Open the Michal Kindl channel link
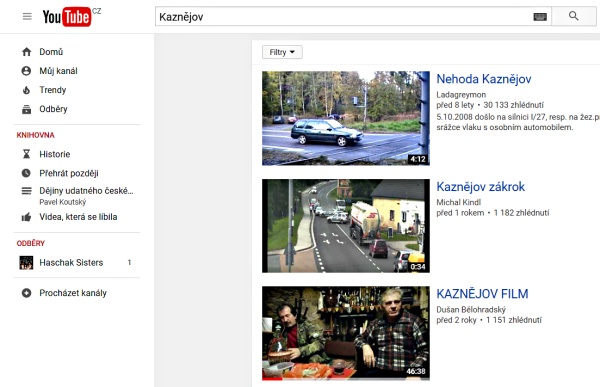This screenshot has height=387, width=600. tap(458, 202)
